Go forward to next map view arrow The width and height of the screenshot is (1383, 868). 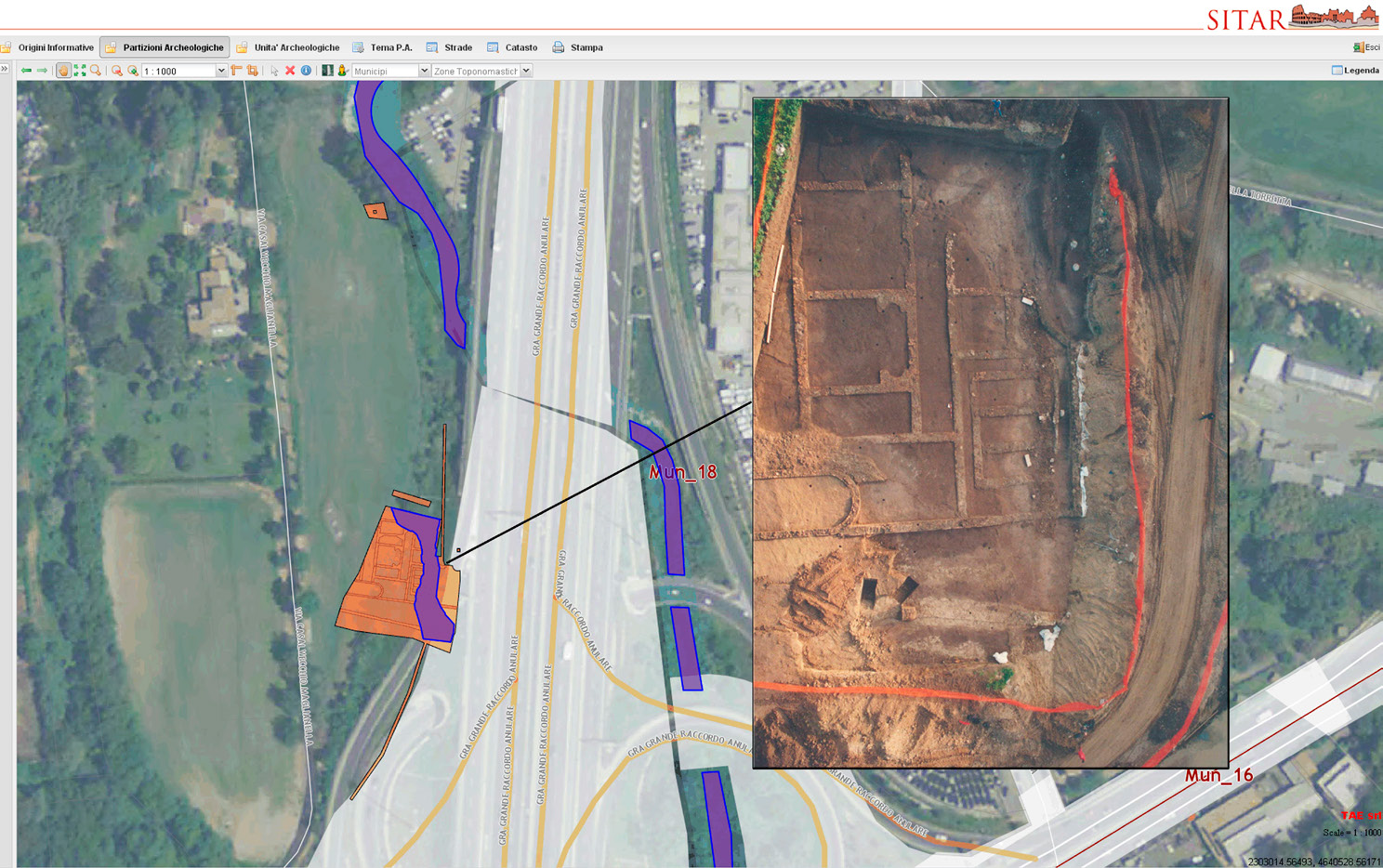pos(43,71)
